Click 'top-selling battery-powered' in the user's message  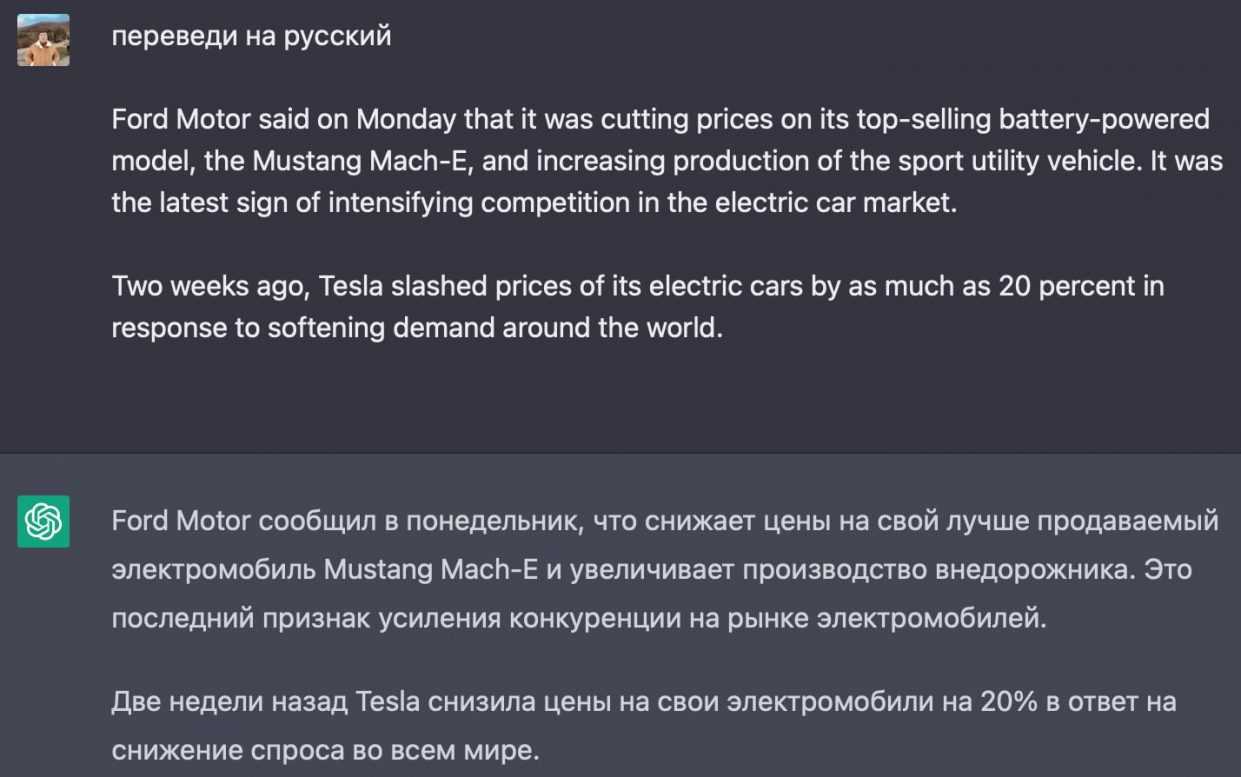tap(1033, 120)
